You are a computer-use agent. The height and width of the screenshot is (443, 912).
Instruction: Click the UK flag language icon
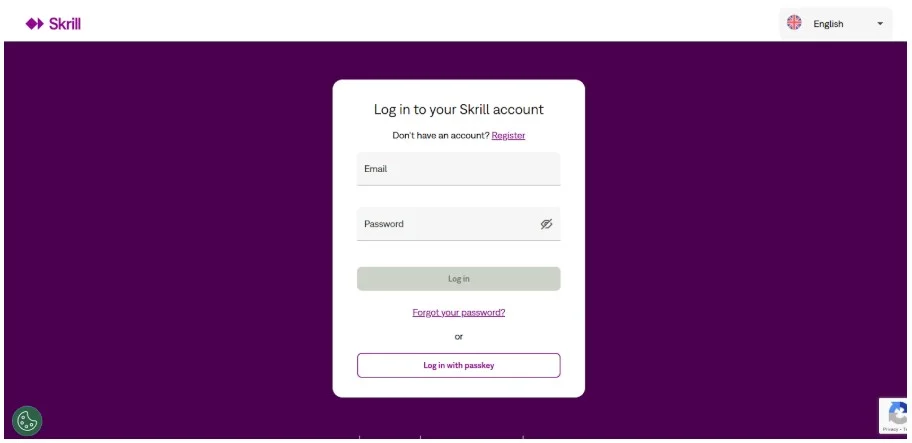coord(795,23)
